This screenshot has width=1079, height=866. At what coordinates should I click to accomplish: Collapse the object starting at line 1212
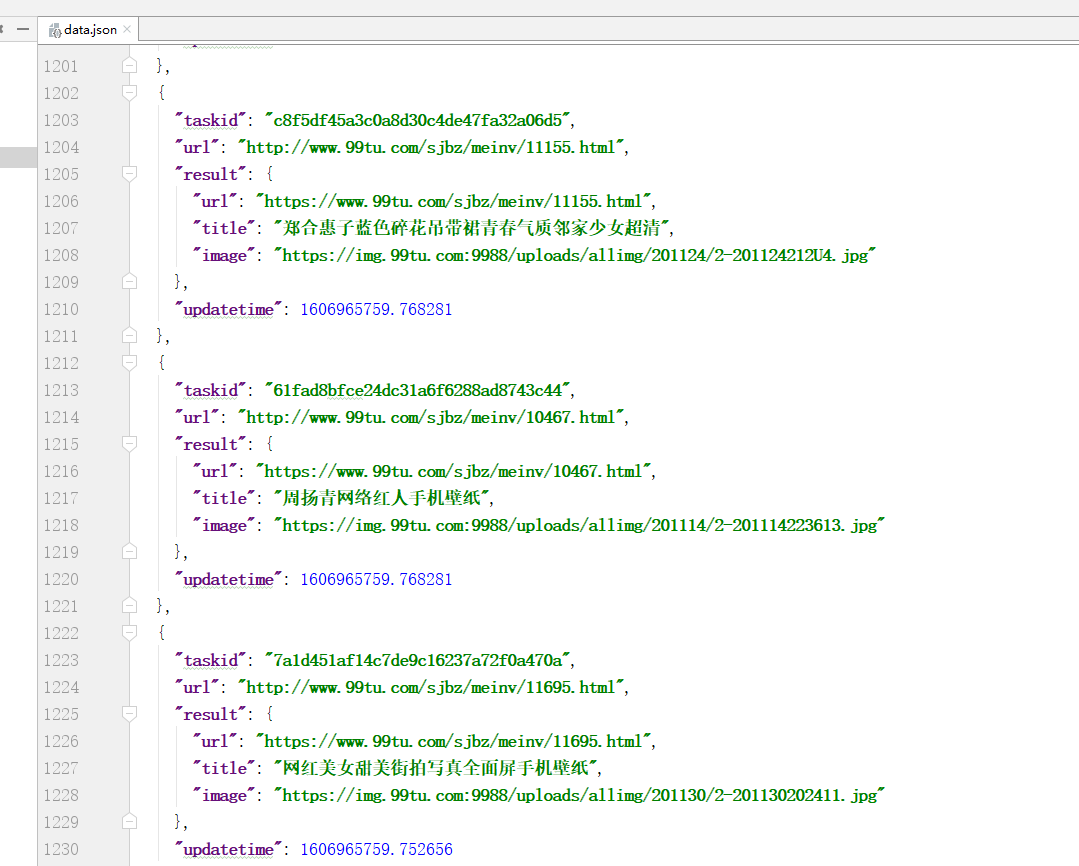tap(129, 362)
